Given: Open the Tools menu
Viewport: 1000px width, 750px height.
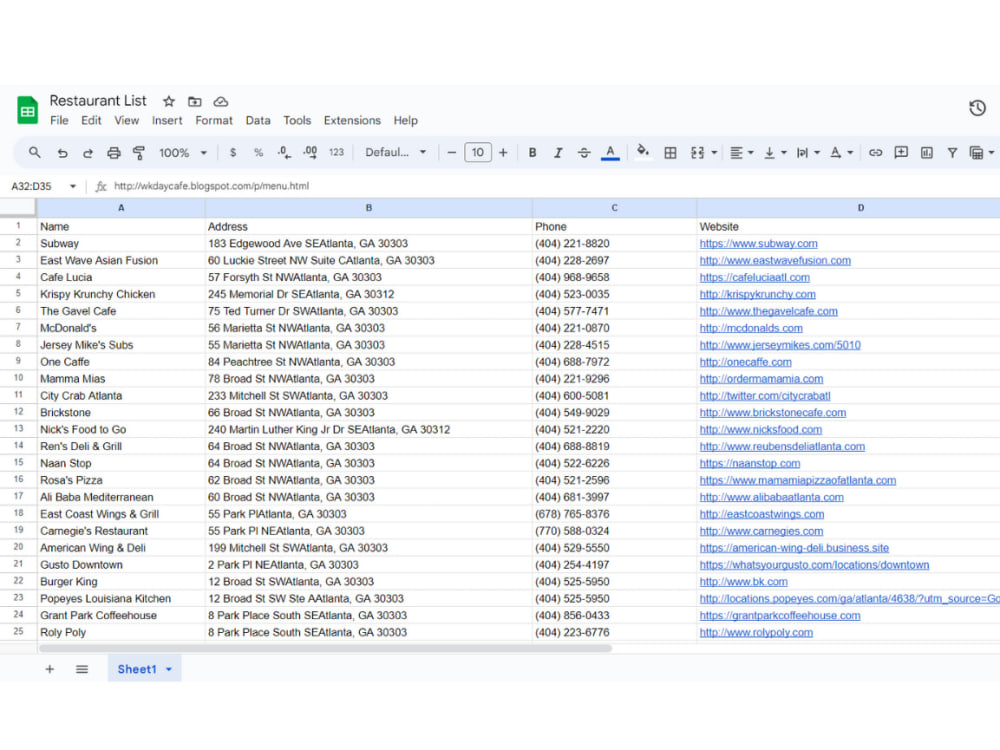Looking at the screenshot, I should tap(297, 121).
